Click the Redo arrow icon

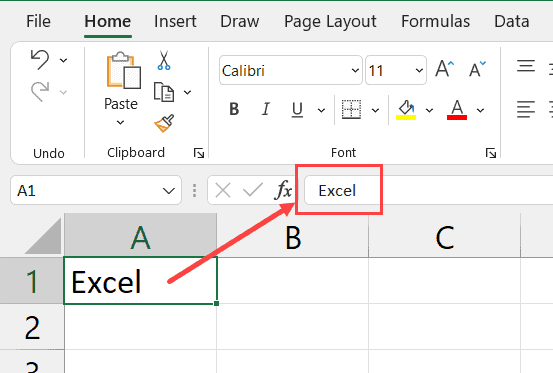point(40,92)
